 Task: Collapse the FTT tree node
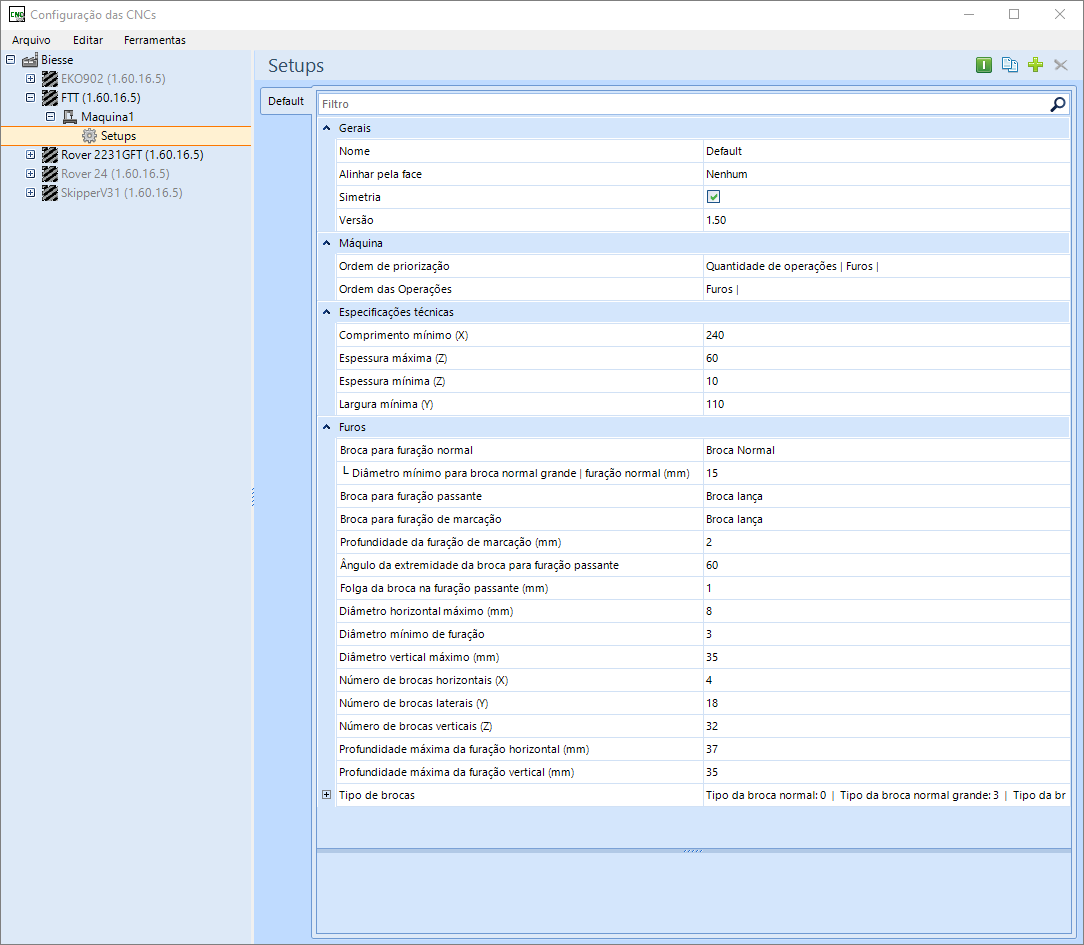(x=30, y=97)
